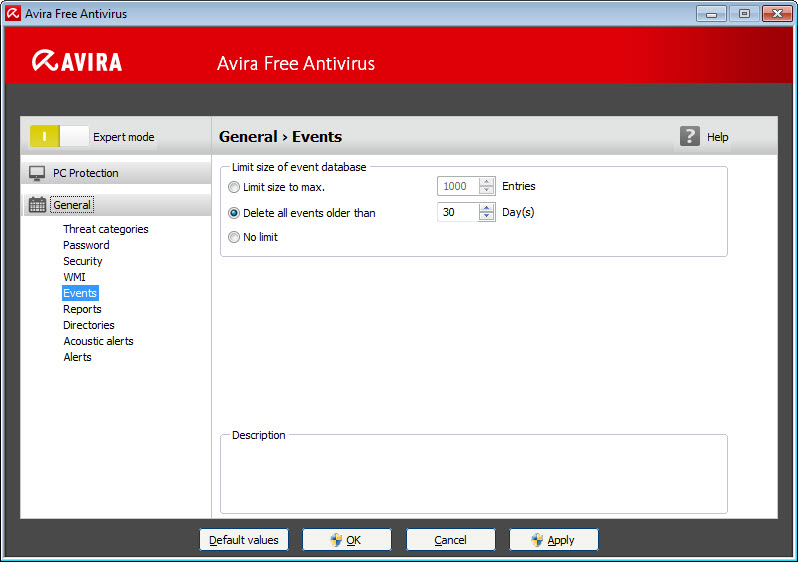Open the Help link text
The height and width of the screenshot is (562, 798).
[x=718, y=137]
